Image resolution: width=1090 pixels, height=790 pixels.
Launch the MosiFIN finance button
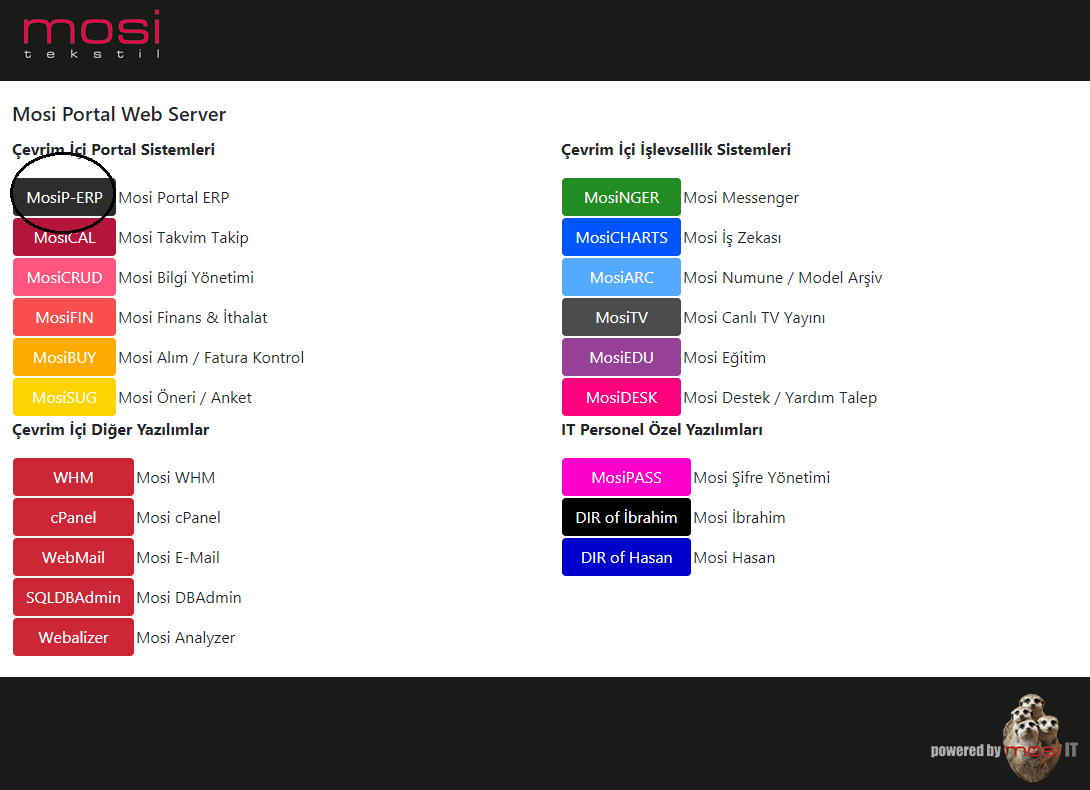[x=64, y=318]
